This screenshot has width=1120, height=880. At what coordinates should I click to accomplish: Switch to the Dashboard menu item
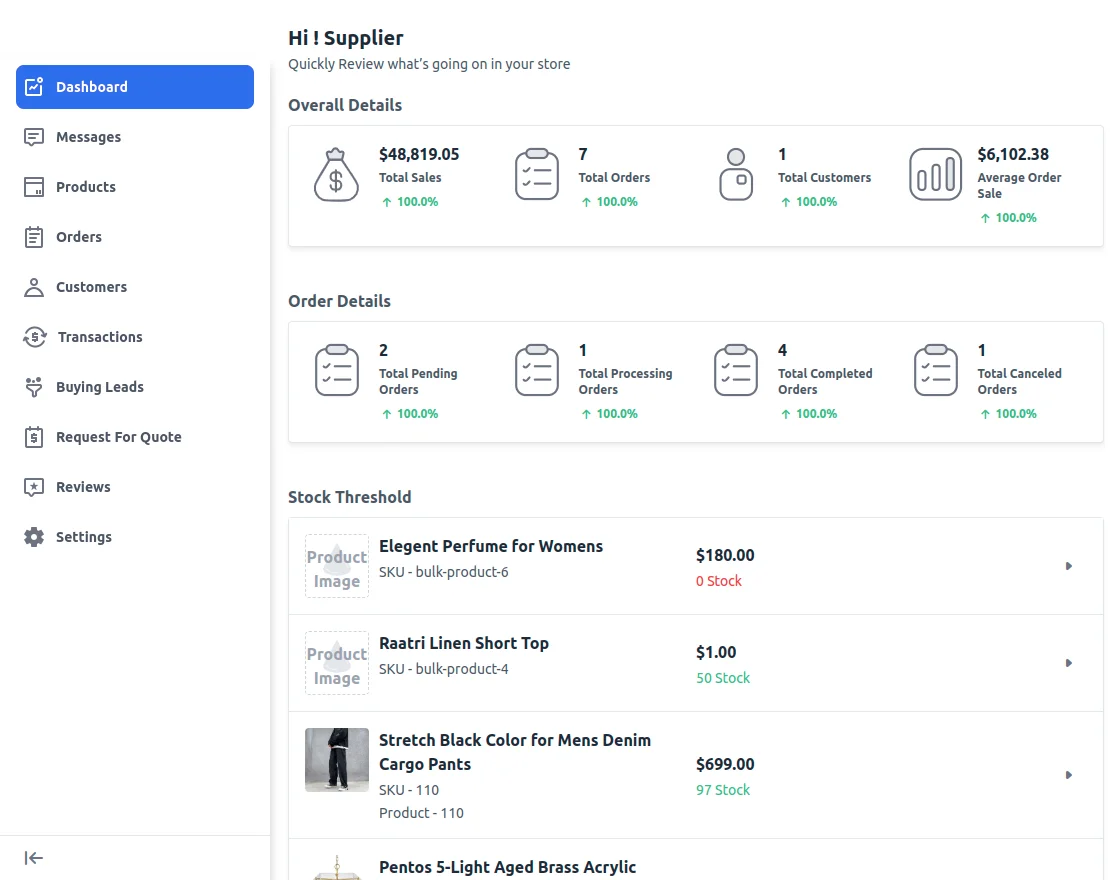(x=90, y=87)
